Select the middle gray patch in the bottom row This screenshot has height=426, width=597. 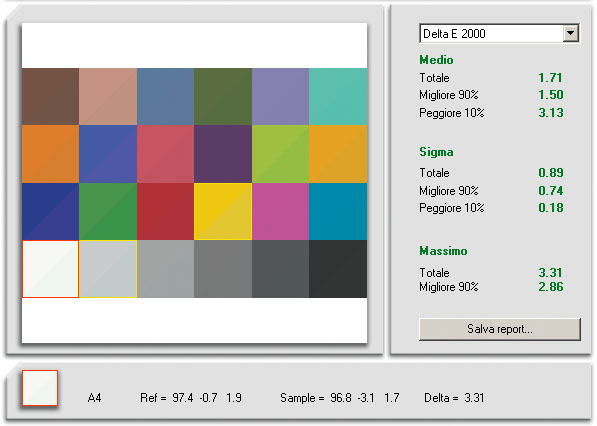pyautogui.click(x=223, y=269)
